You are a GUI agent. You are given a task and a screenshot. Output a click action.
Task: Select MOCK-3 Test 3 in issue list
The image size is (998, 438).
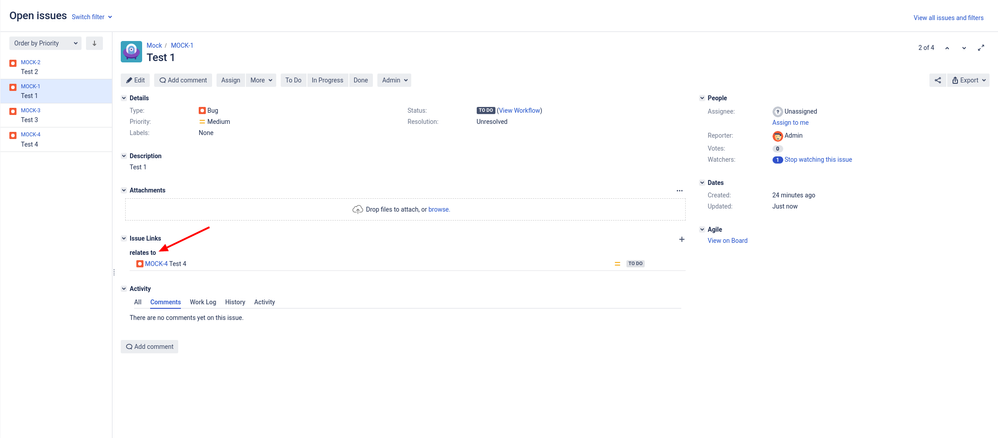(56, 116)
